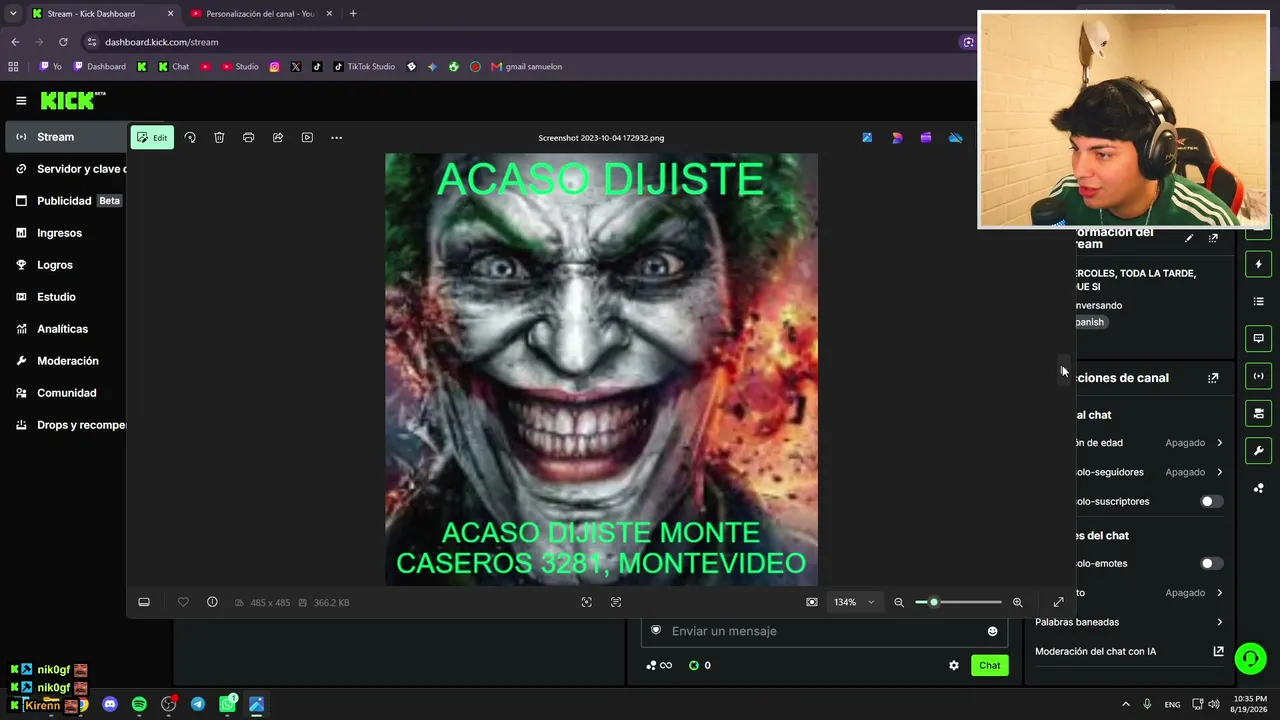Image resolution: width=1280 pixels, height=720 pixels.
Task: Adjust the photo viewer zoom slider
Action: [x=958, y=602]
